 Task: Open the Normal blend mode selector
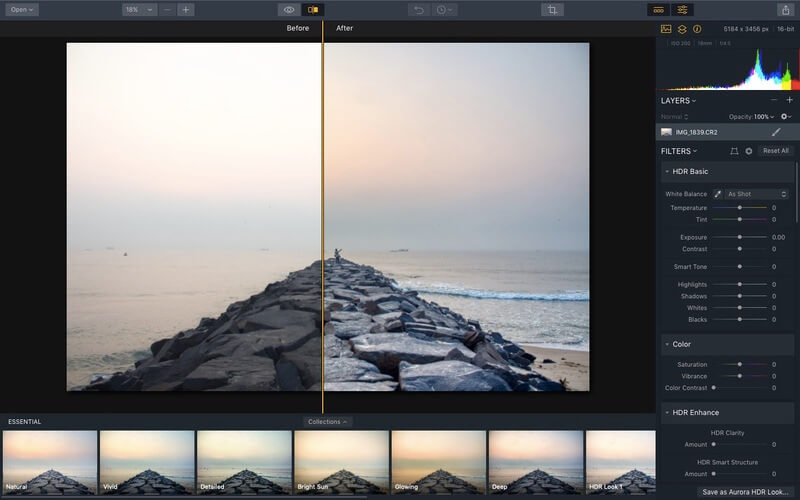pos(674,117)
